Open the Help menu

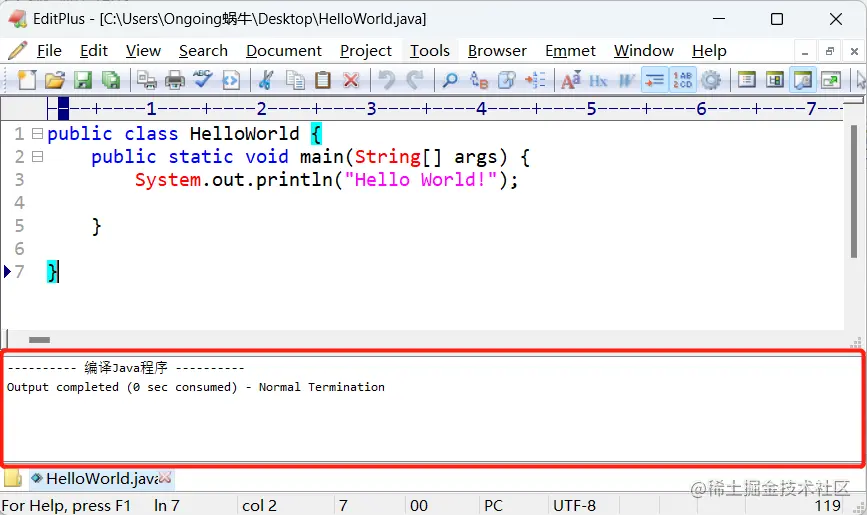click(x=709, y=51)
